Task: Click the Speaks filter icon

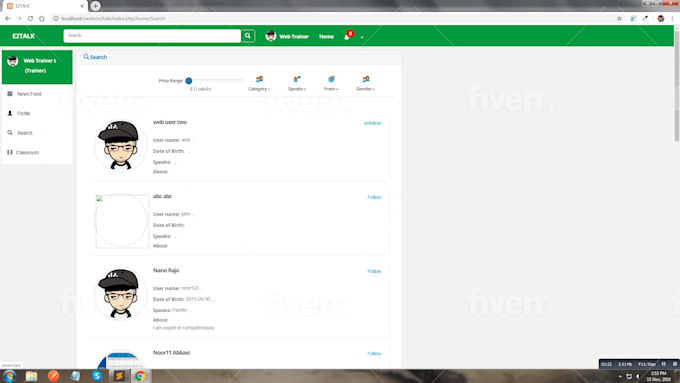Action: 297,79
